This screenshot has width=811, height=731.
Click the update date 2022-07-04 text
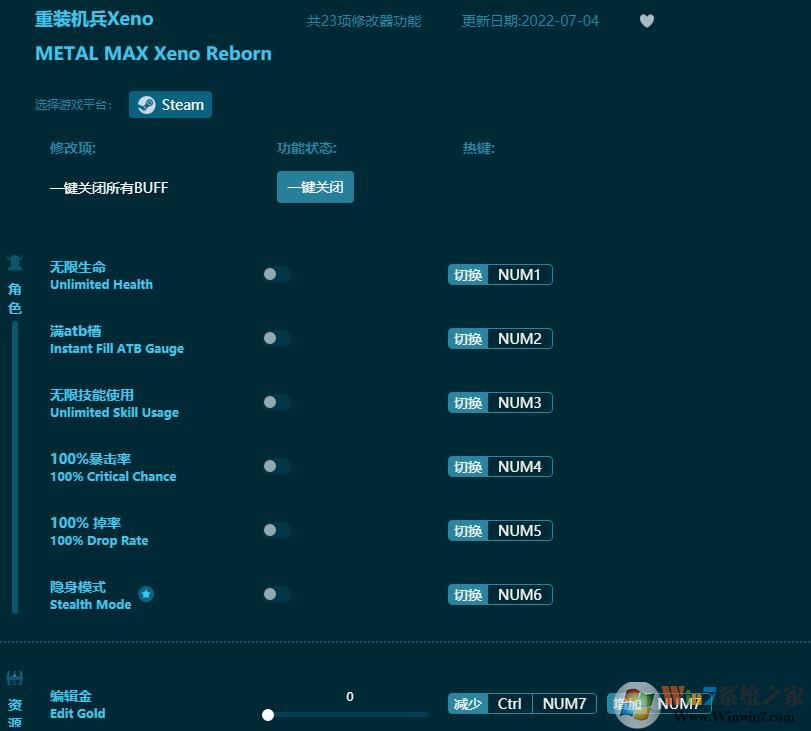[x=530, y=21]
